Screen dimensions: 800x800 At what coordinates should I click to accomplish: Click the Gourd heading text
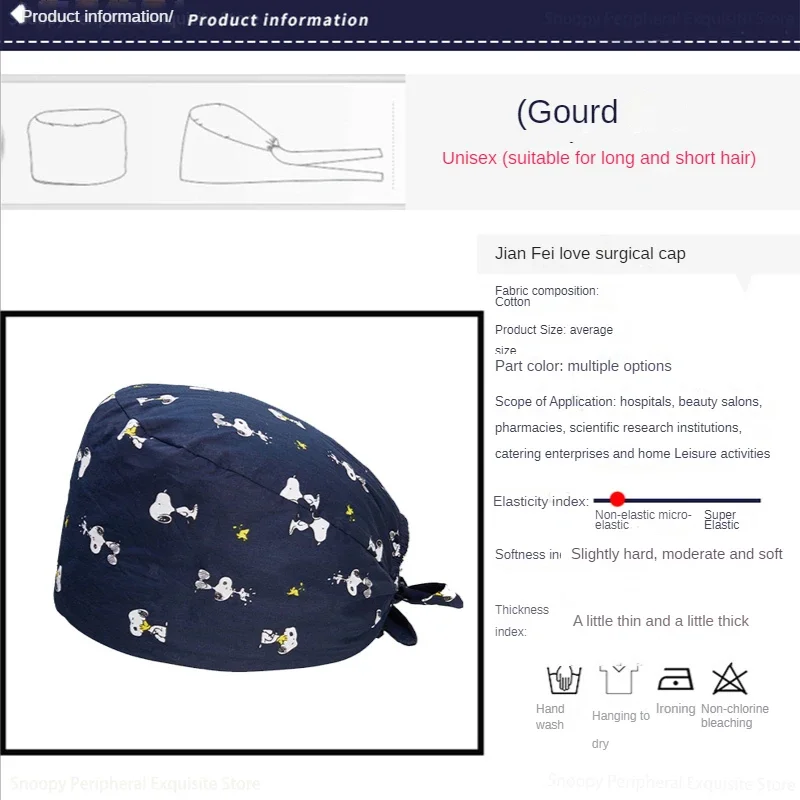567,112
